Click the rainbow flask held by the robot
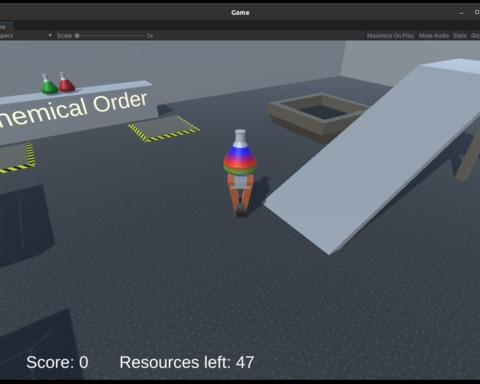Screen dimensions: 480x384 (240, 152)
